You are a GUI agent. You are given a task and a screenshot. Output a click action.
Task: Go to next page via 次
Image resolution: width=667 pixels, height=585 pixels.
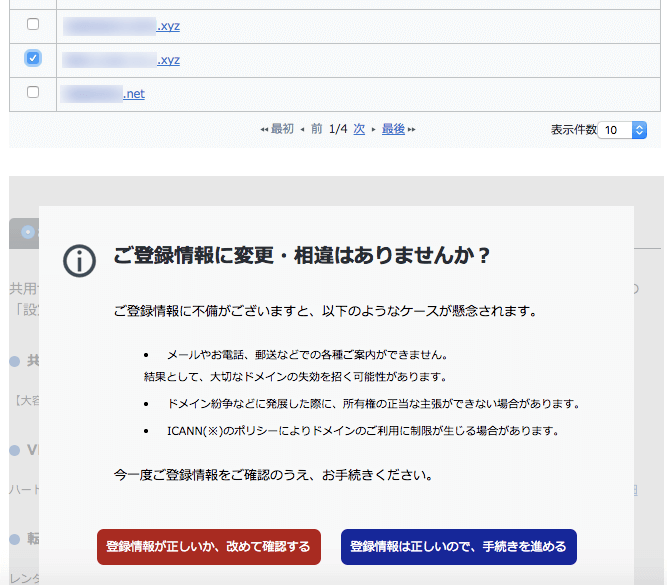[x=359, y=129]
